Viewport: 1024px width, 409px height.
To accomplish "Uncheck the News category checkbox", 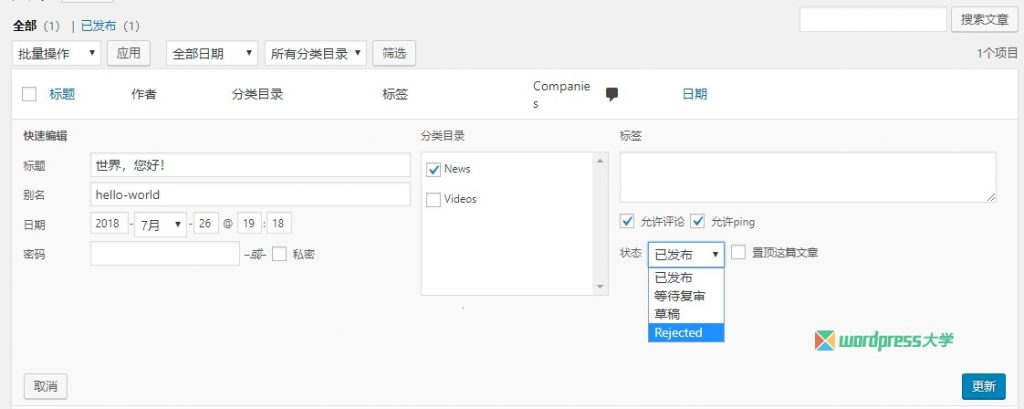I will coord(433,170).
